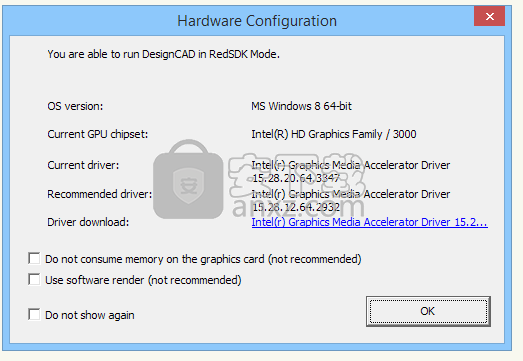Open the Intel Graphics Media Accelerator Driver download link
The height and width of the screenshot is (361, 523).
pos(370,222)
